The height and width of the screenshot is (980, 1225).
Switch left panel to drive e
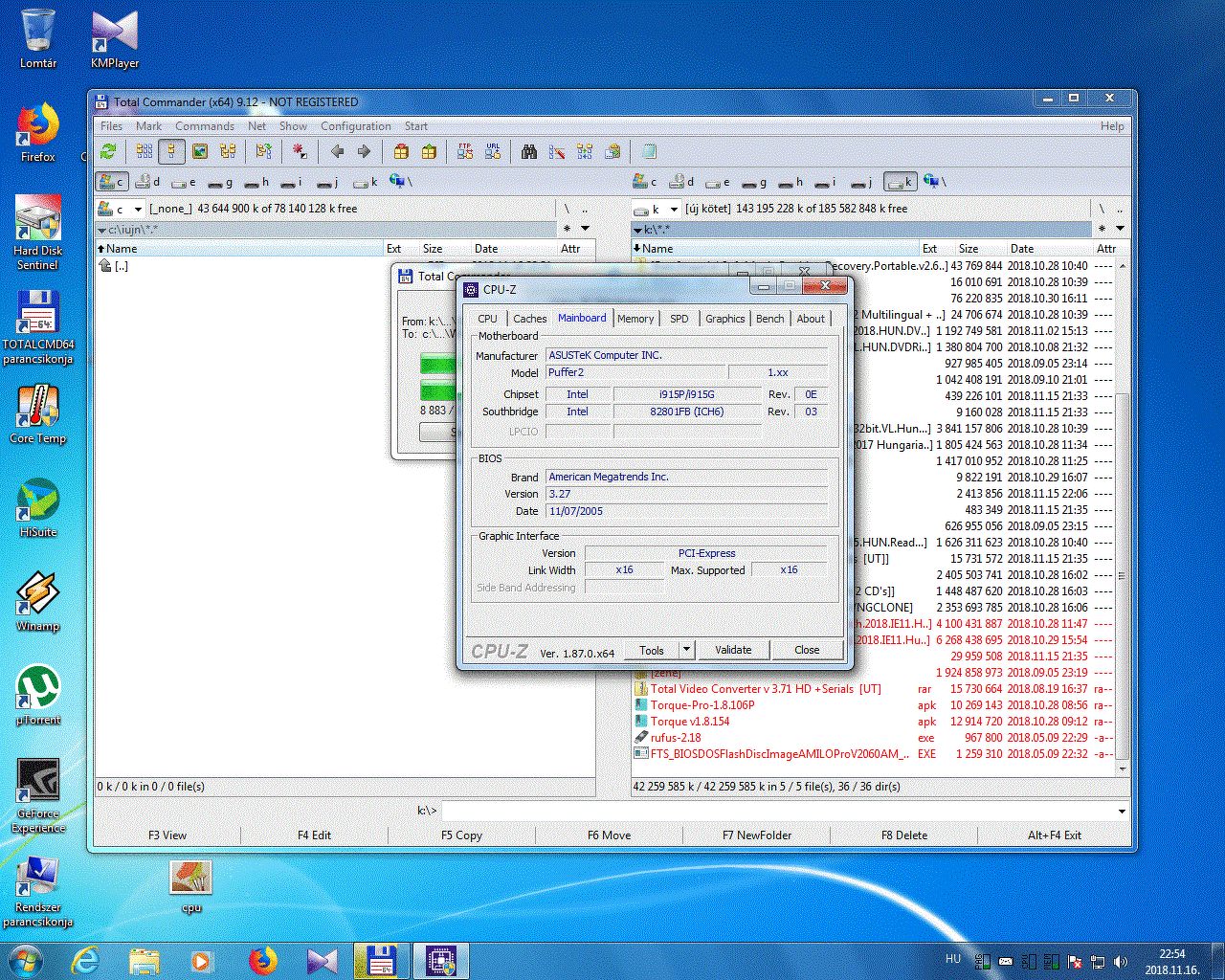point(185,181)
